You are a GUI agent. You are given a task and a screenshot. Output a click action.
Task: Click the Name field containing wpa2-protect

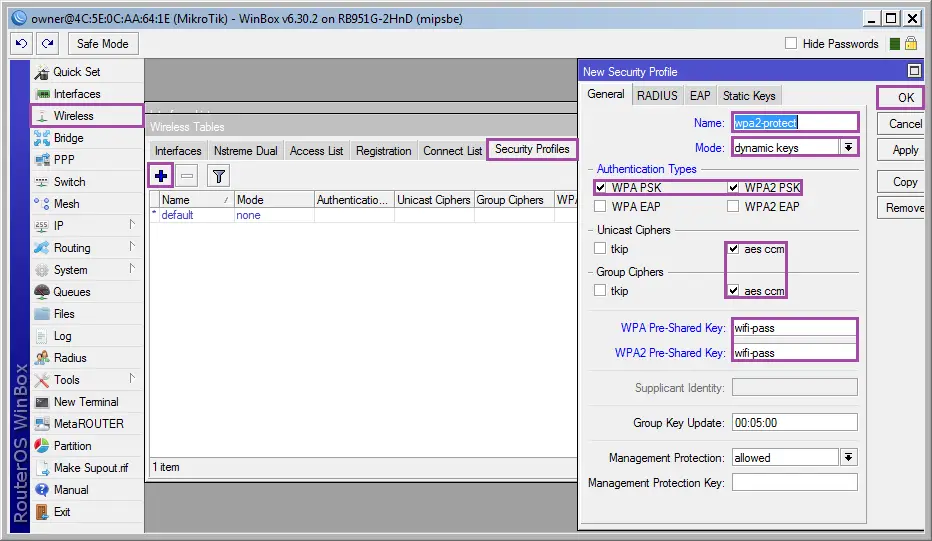pos(795,122)
